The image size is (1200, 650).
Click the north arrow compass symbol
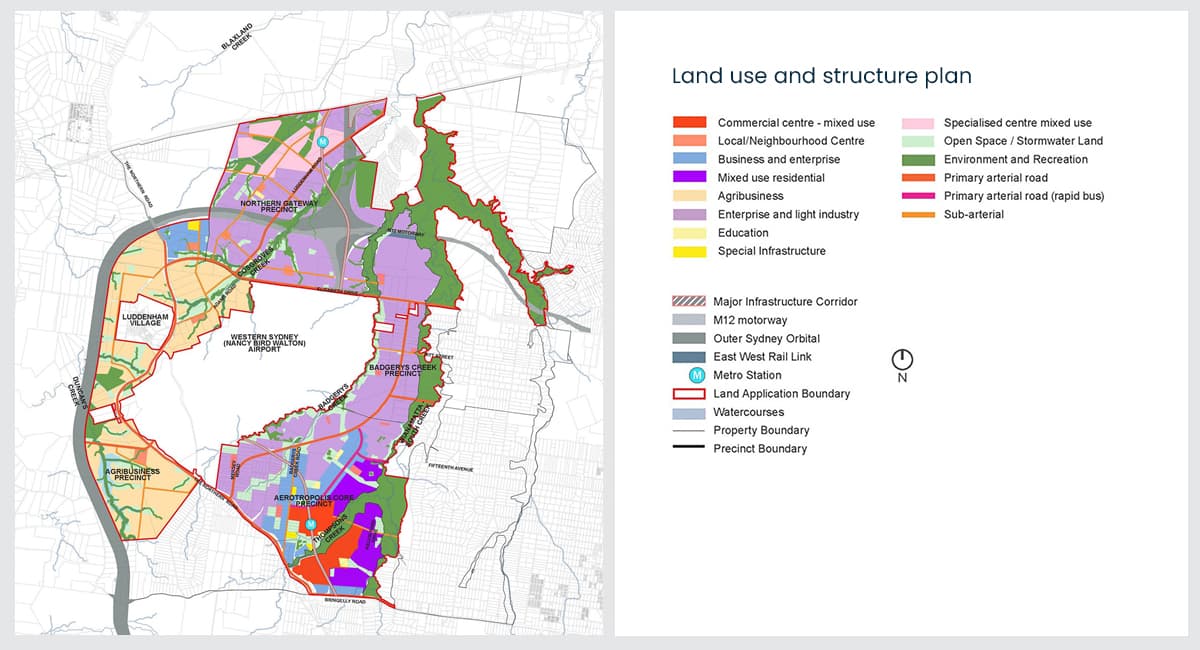point(902,359)
